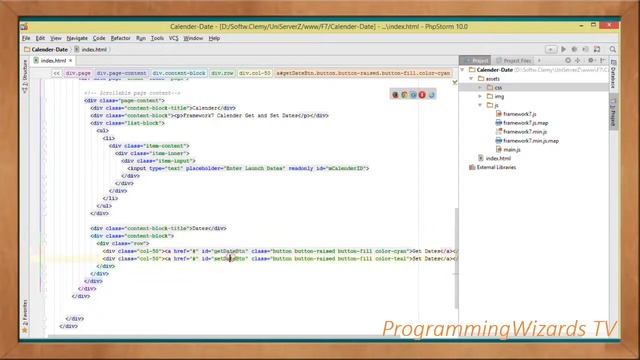The width and height of the screenshot is (640, 360).
Task: Click the PhpStorm title bar app icon
Action: 24,27
